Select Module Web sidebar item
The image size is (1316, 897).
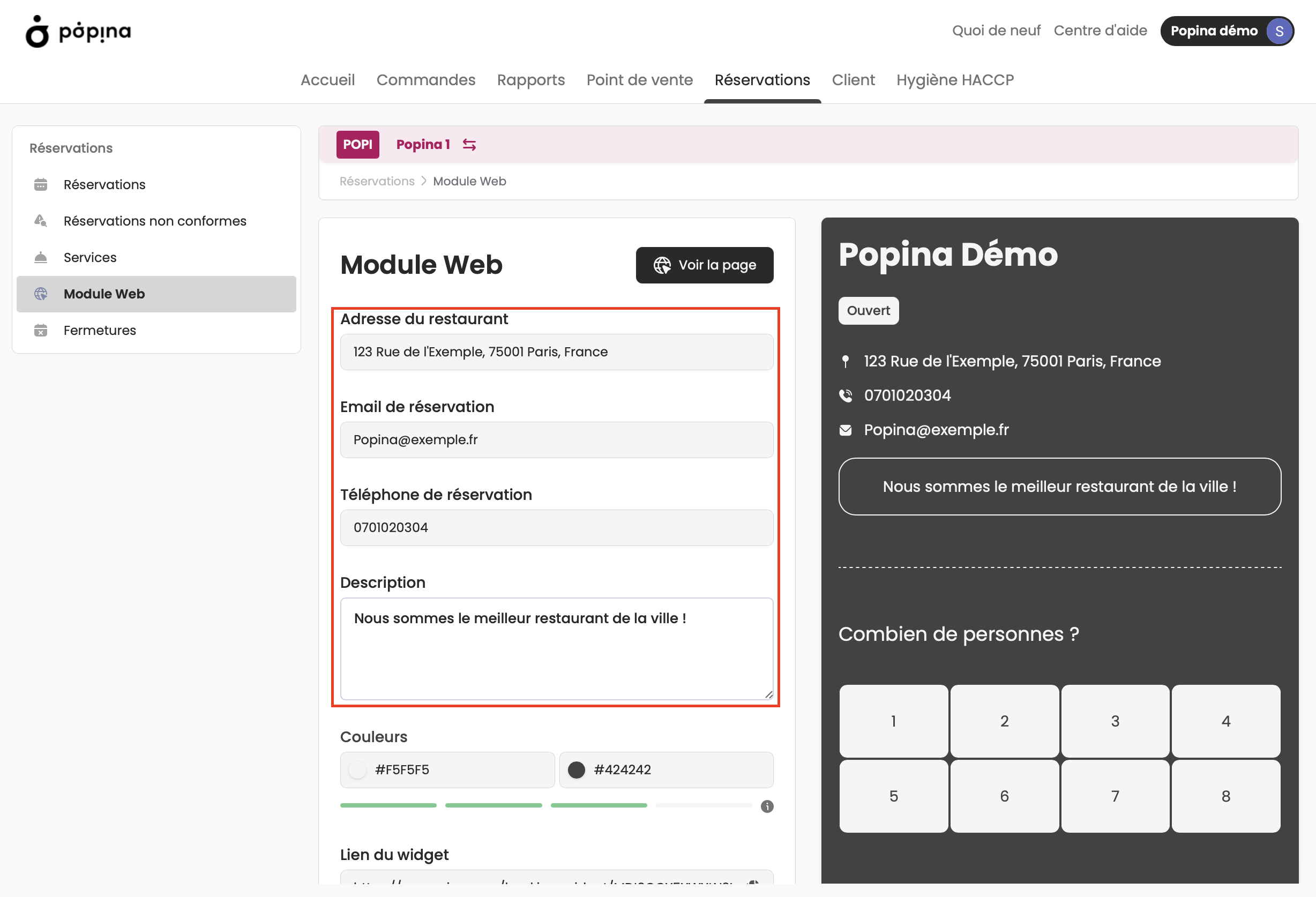coord(156,294)
